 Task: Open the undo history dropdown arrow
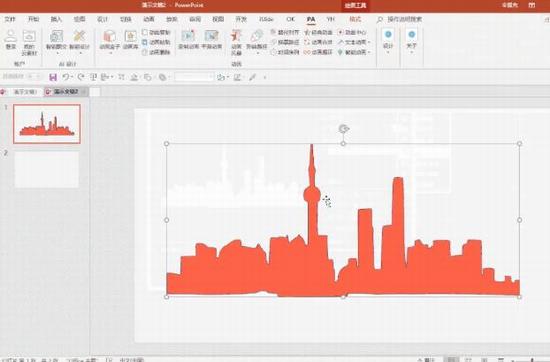coord(72,77)
